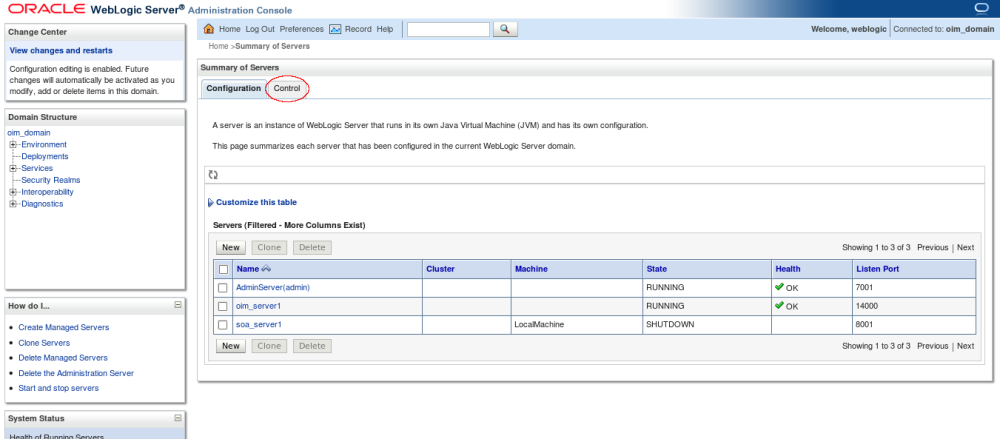Click the top New server button
This screenshot has height=439, width=1000.
[231, 248]
